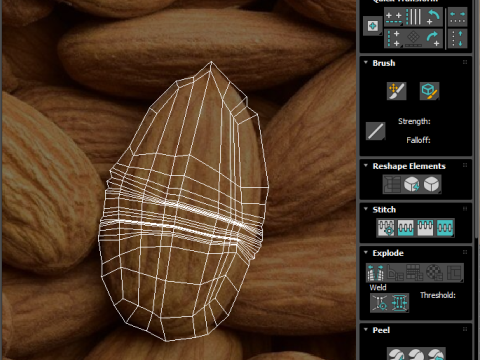
Task: Select the Relax brush with cube icon
Action: pos(429,91)
